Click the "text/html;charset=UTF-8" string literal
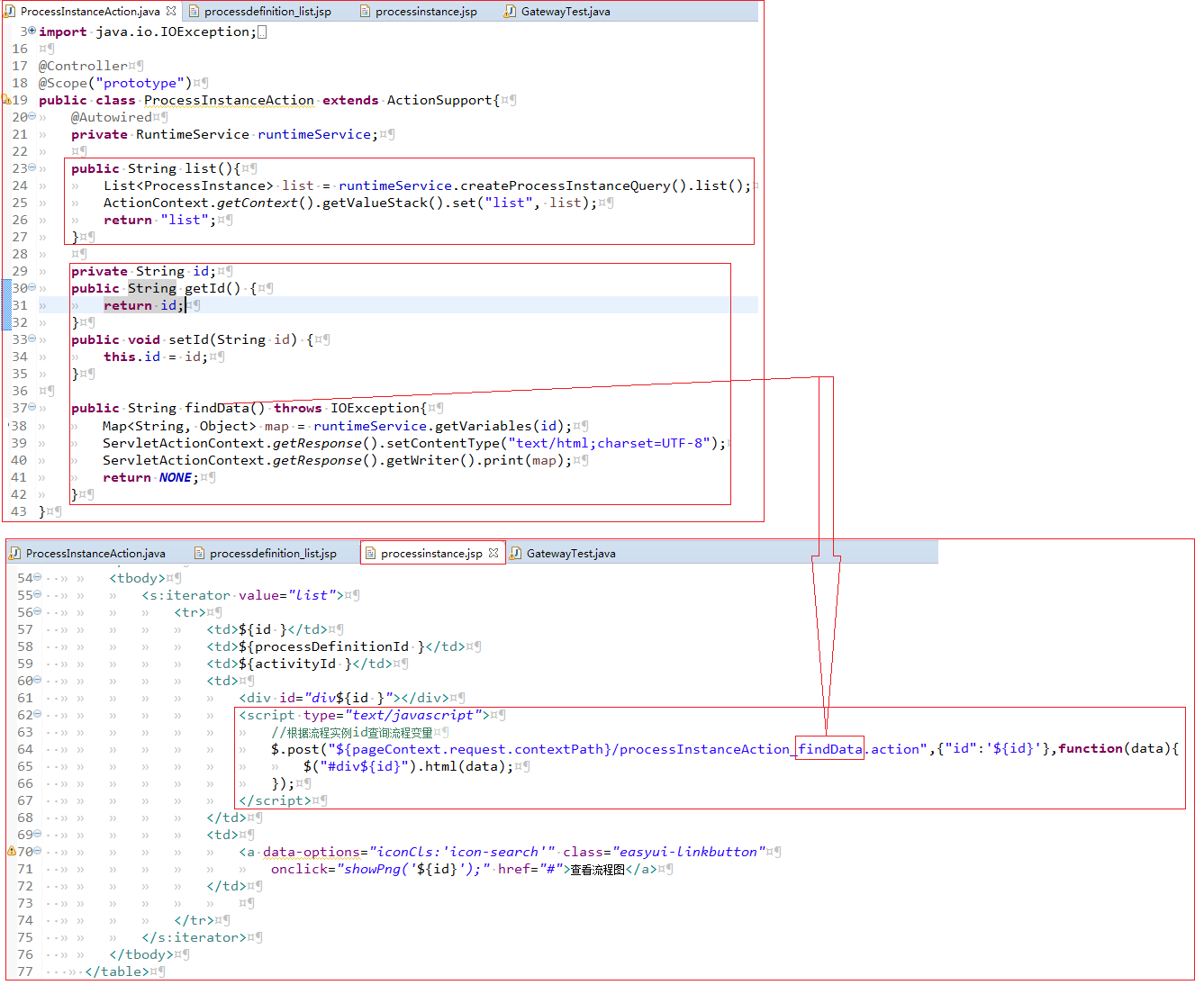Screen dimensions: 1204x994 [608, 443]
